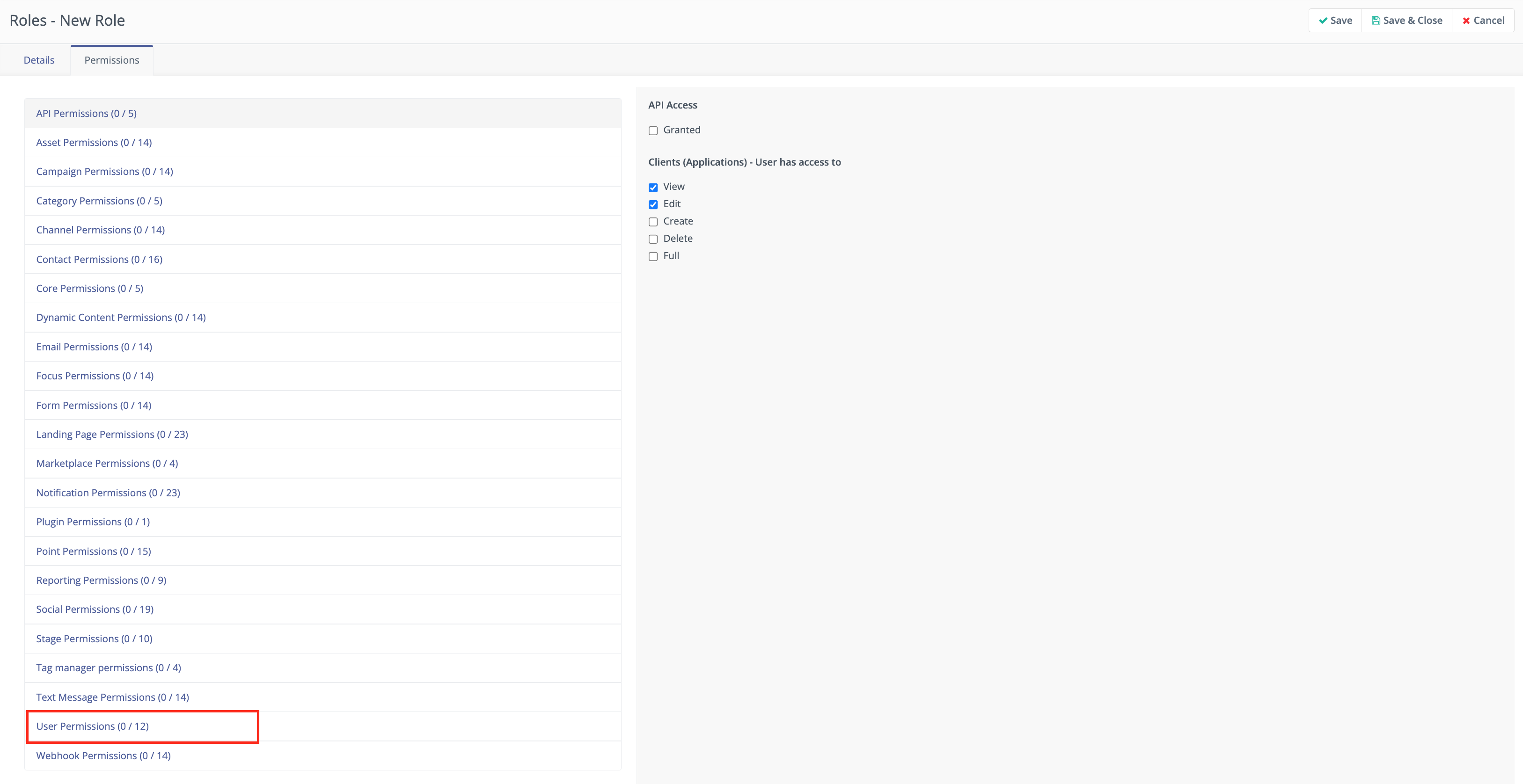Select Plugin Permissions (0 / 1)
Image resolution: width=1523 pixels, height=784 pixels.
(93, 522)
